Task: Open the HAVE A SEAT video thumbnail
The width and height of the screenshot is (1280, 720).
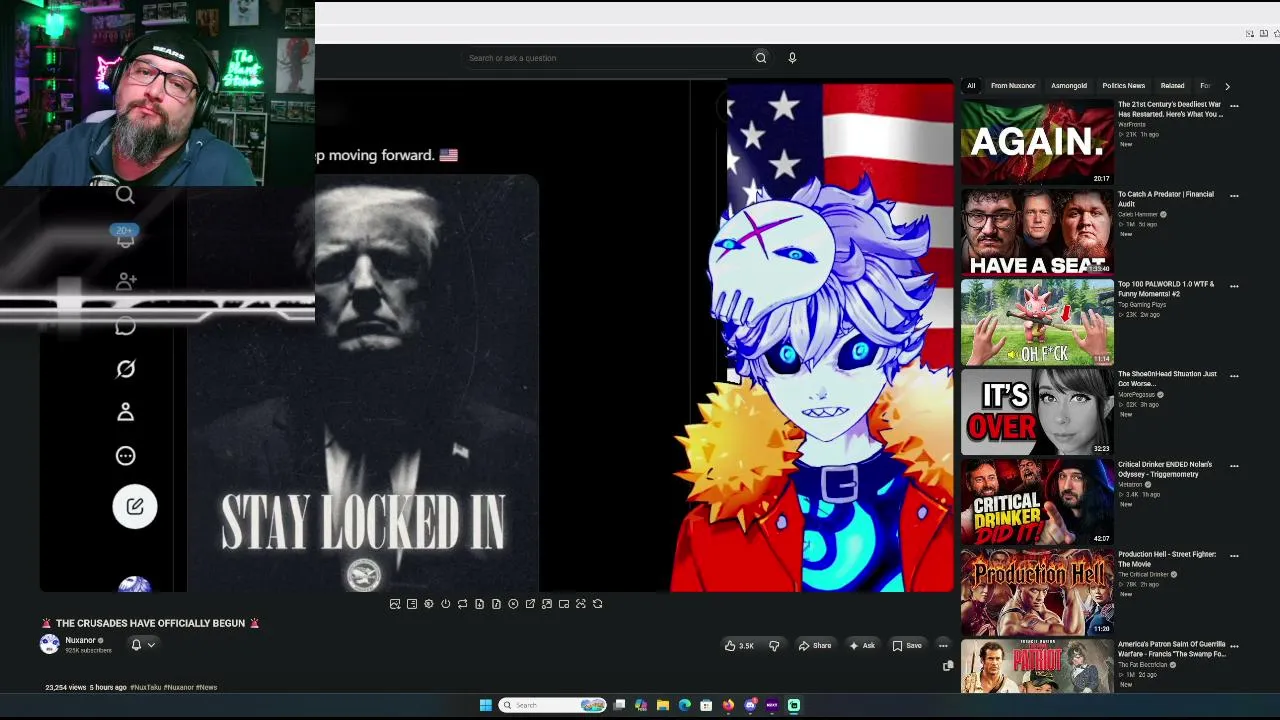Action: [1037, 232]
